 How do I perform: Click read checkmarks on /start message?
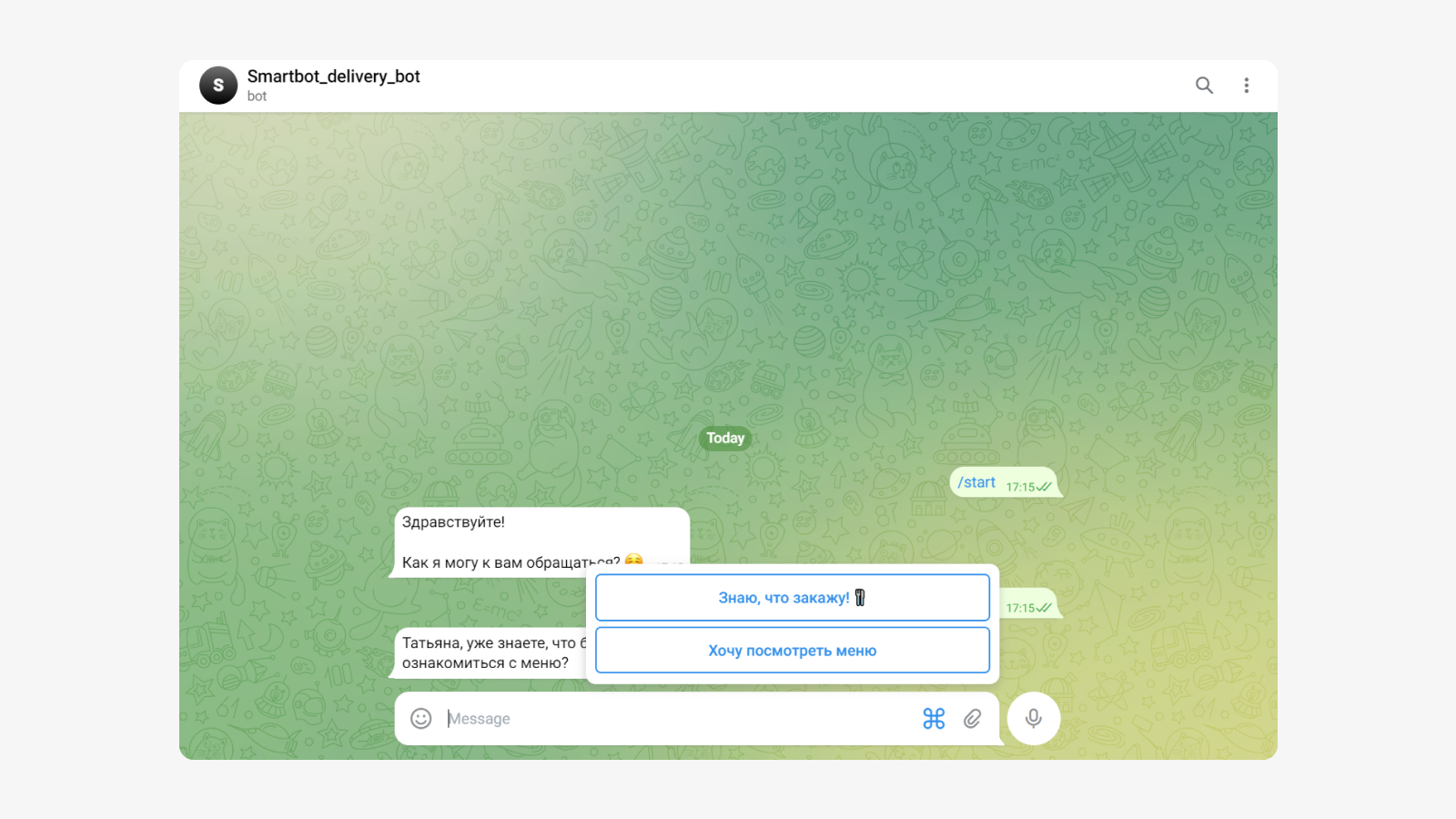(x=1044, y=487)
